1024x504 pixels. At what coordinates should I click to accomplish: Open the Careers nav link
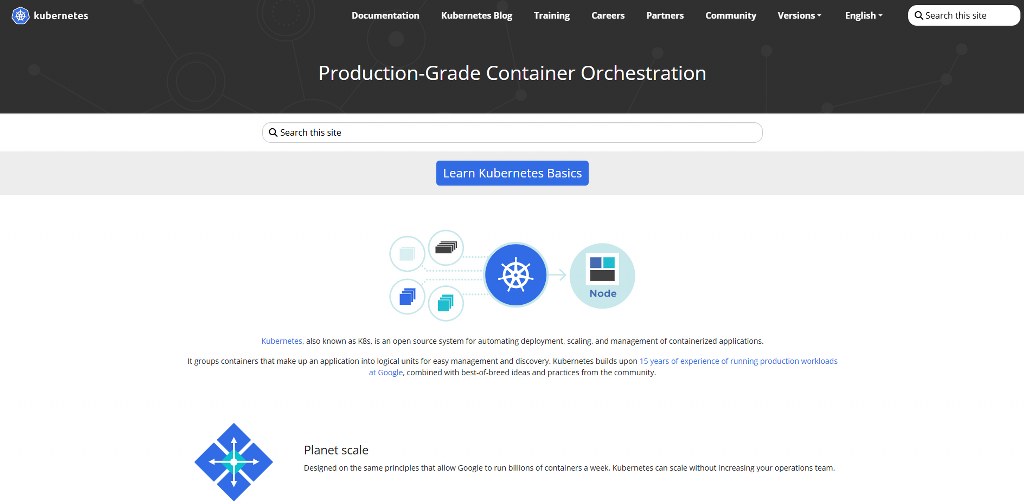coord(608,16)
